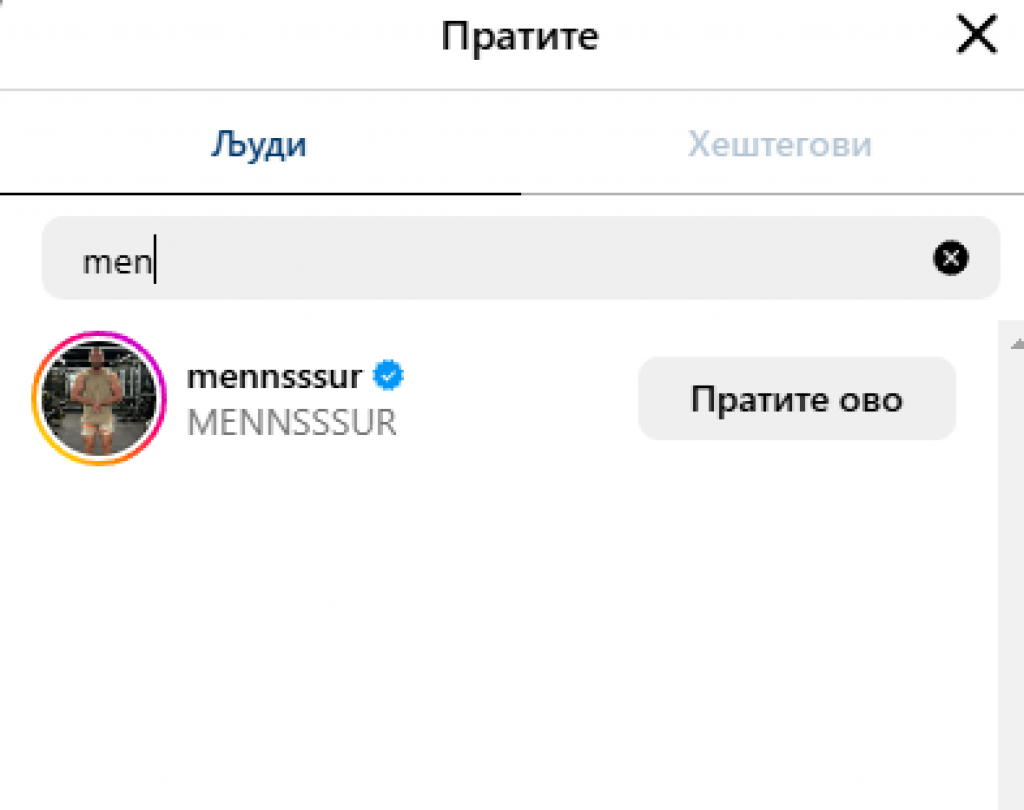Click the Пратите dialog title
The image size is (1024, 810).
click(519, 37)
